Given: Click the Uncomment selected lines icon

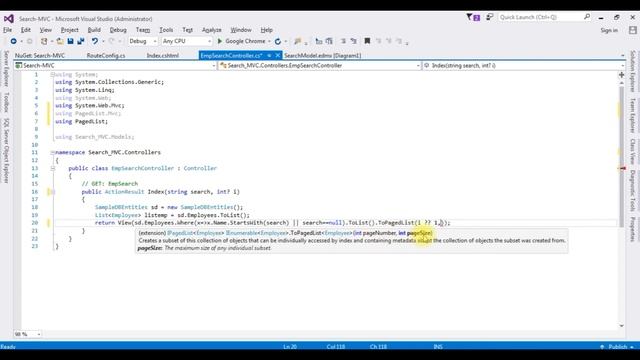Looking at the screenshot, I should [329, 41].
